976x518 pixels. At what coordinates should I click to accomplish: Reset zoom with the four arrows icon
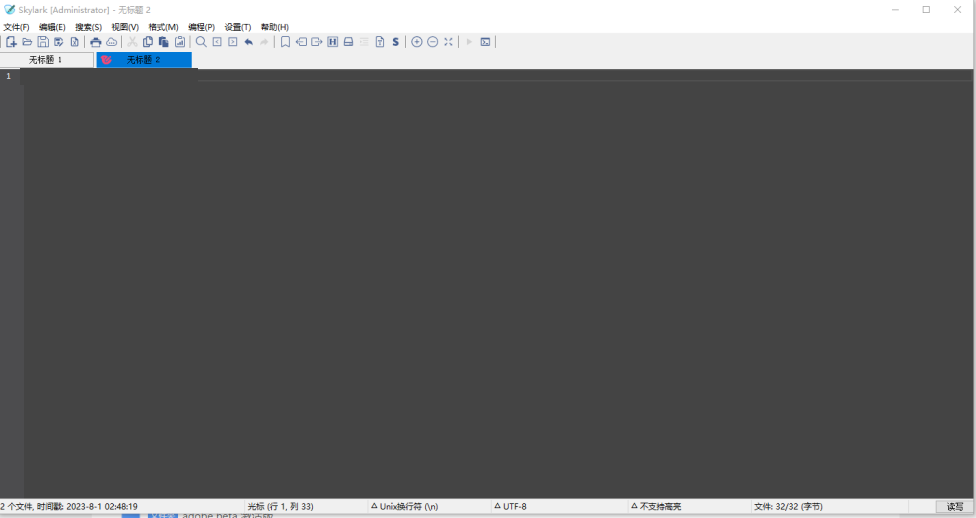point(448,42)
